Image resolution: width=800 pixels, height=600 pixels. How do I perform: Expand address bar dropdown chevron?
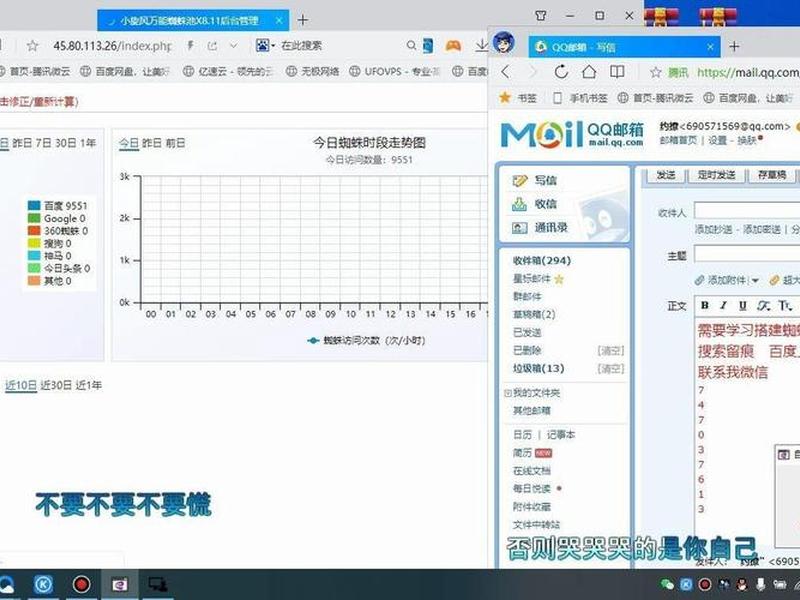coord(233,46)
